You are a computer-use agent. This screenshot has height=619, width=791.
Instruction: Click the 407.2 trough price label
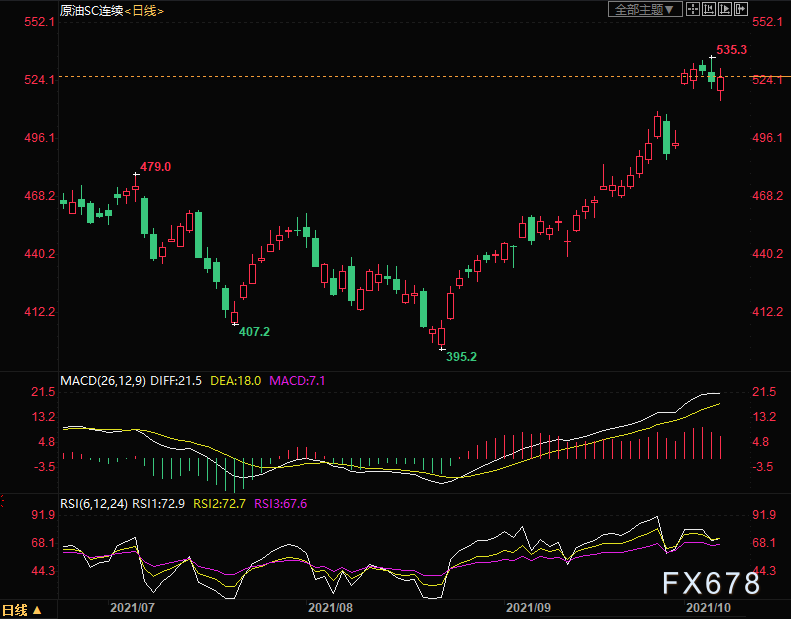254,331
